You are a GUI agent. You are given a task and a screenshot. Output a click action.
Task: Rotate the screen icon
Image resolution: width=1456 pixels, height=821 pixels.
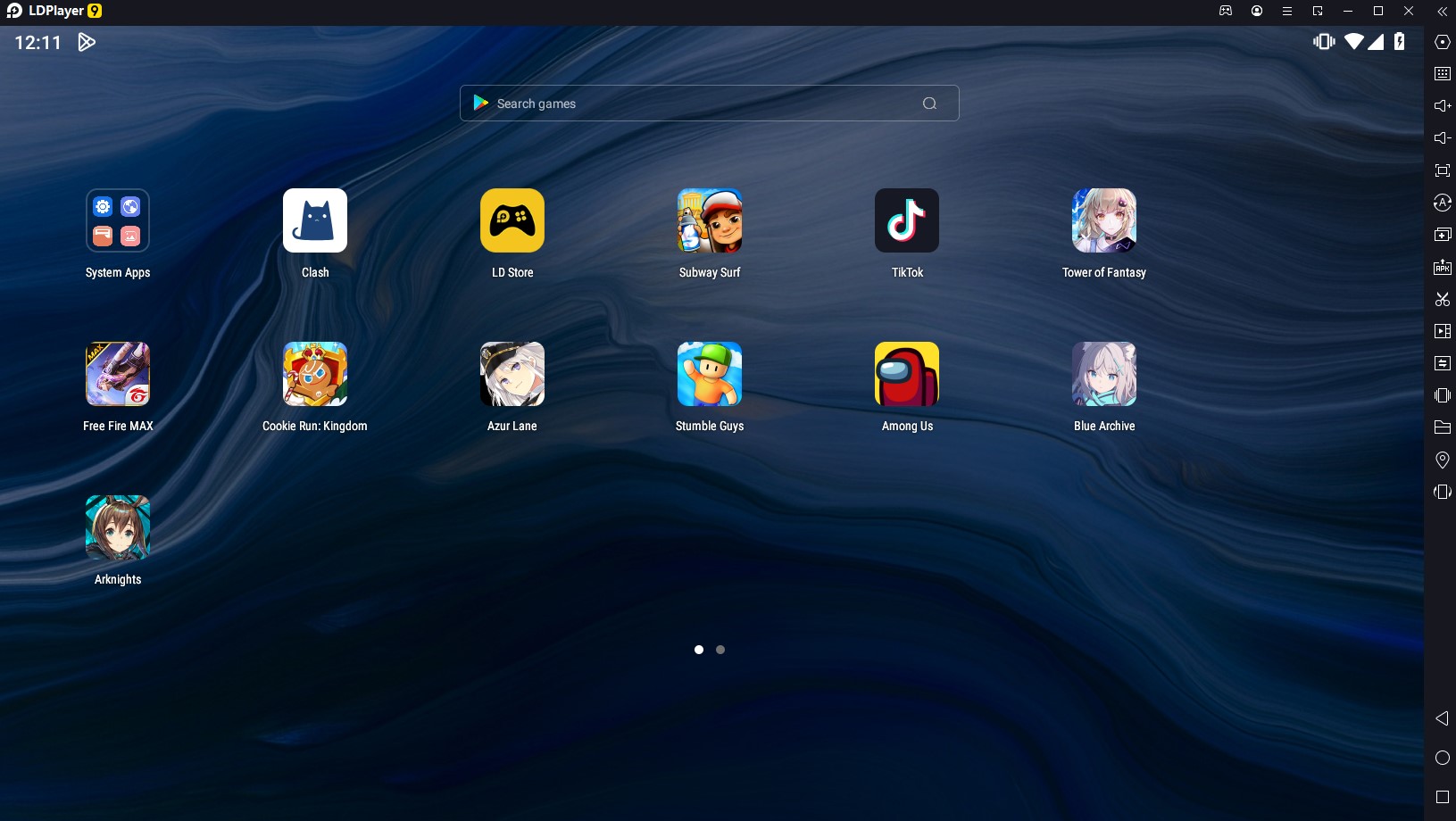1442,492
